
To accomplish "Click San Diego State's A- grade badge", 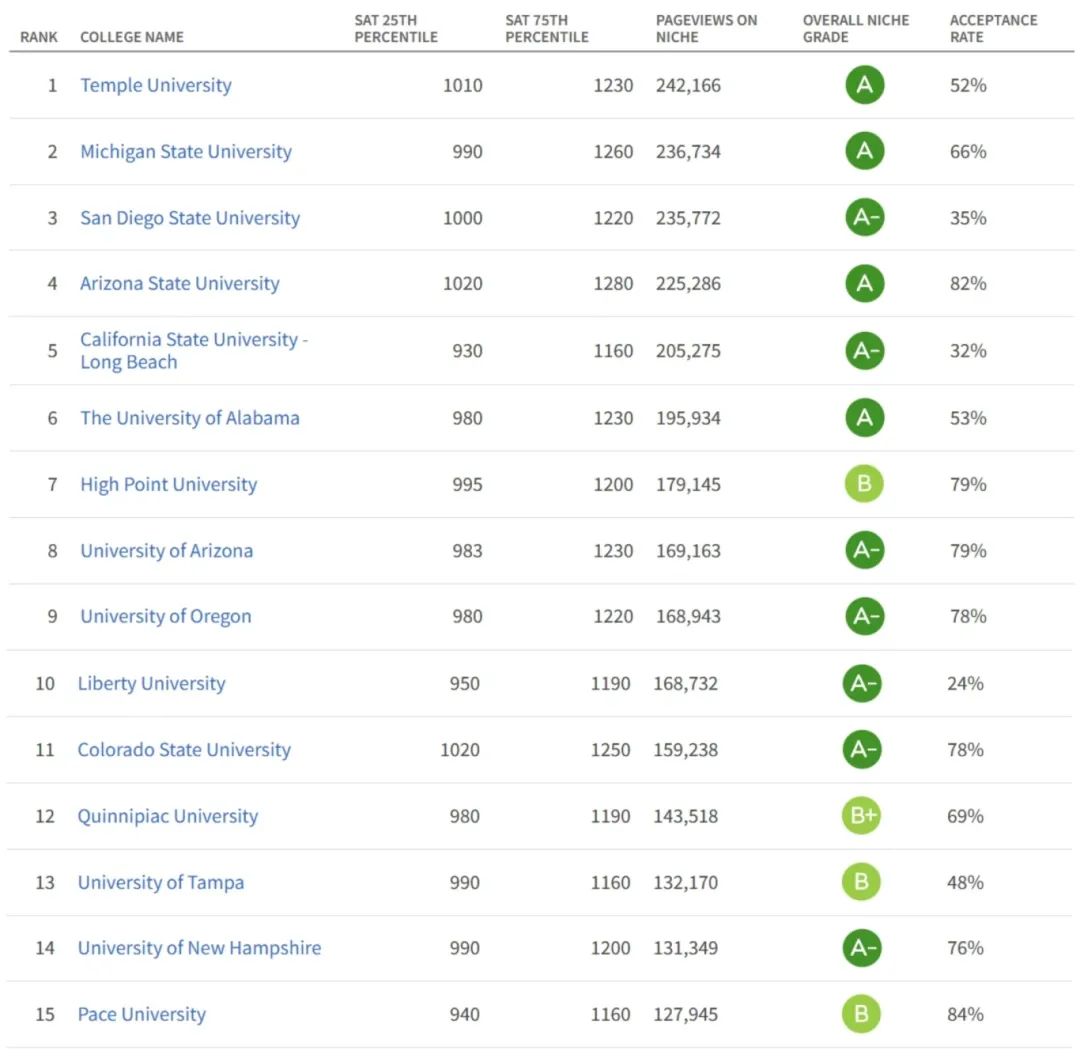I will coord(865,218).
